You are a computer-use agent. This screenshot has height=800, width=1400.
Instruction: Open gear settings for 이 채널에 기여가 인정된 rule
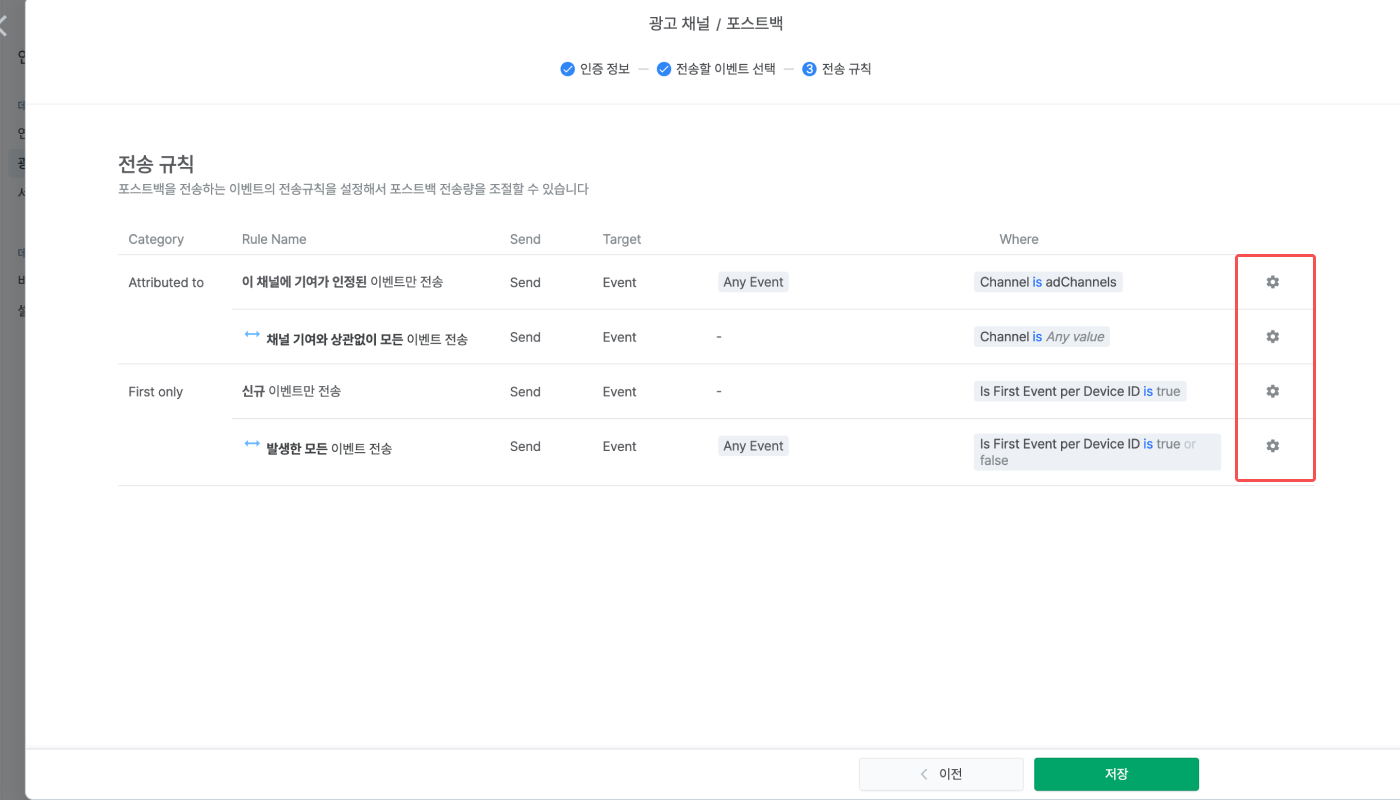[x=1272, y=282]
